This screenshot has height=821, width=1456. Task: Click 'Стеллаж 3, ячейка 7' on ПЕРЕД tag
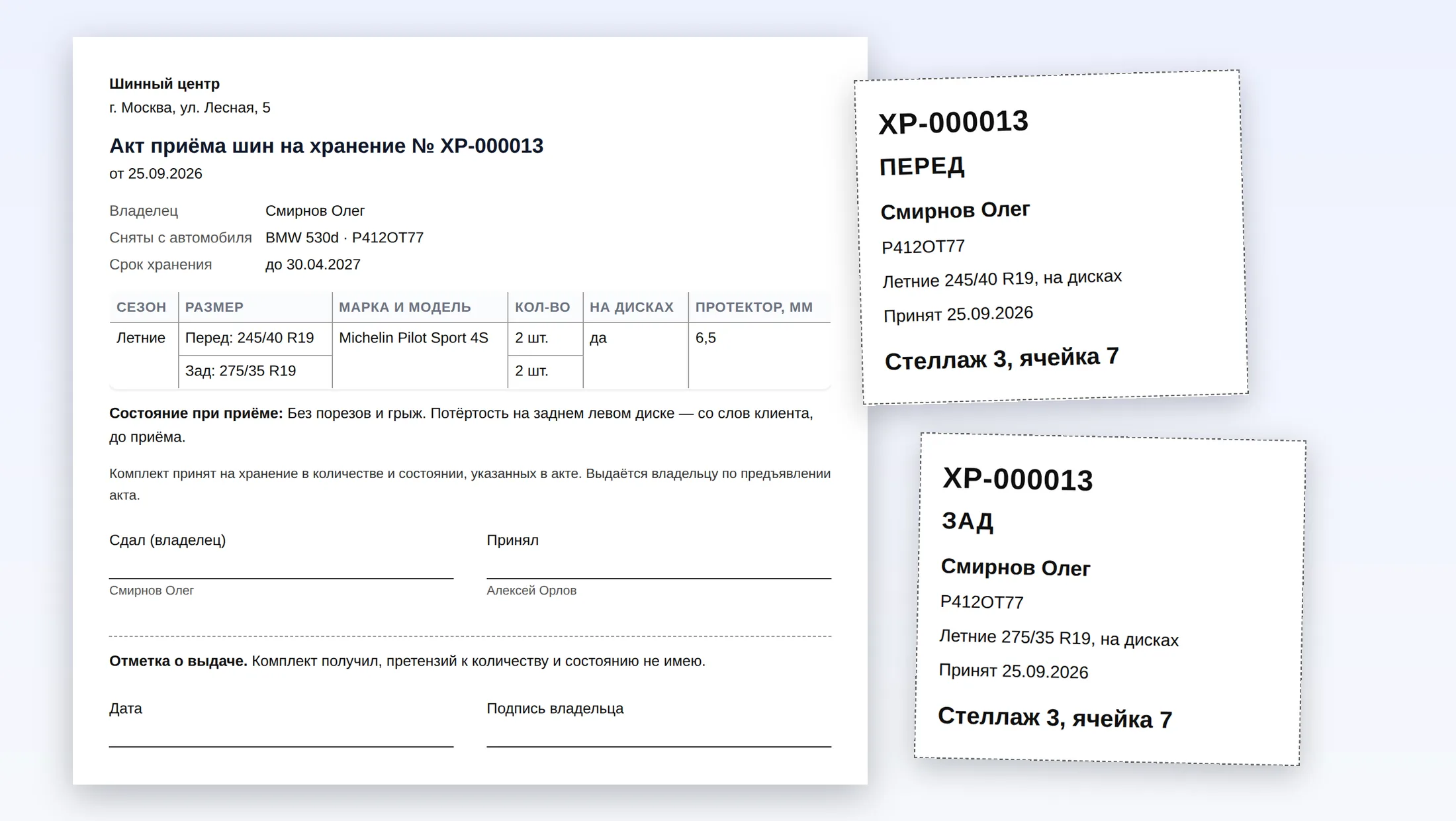click(x=1002, y=359)
